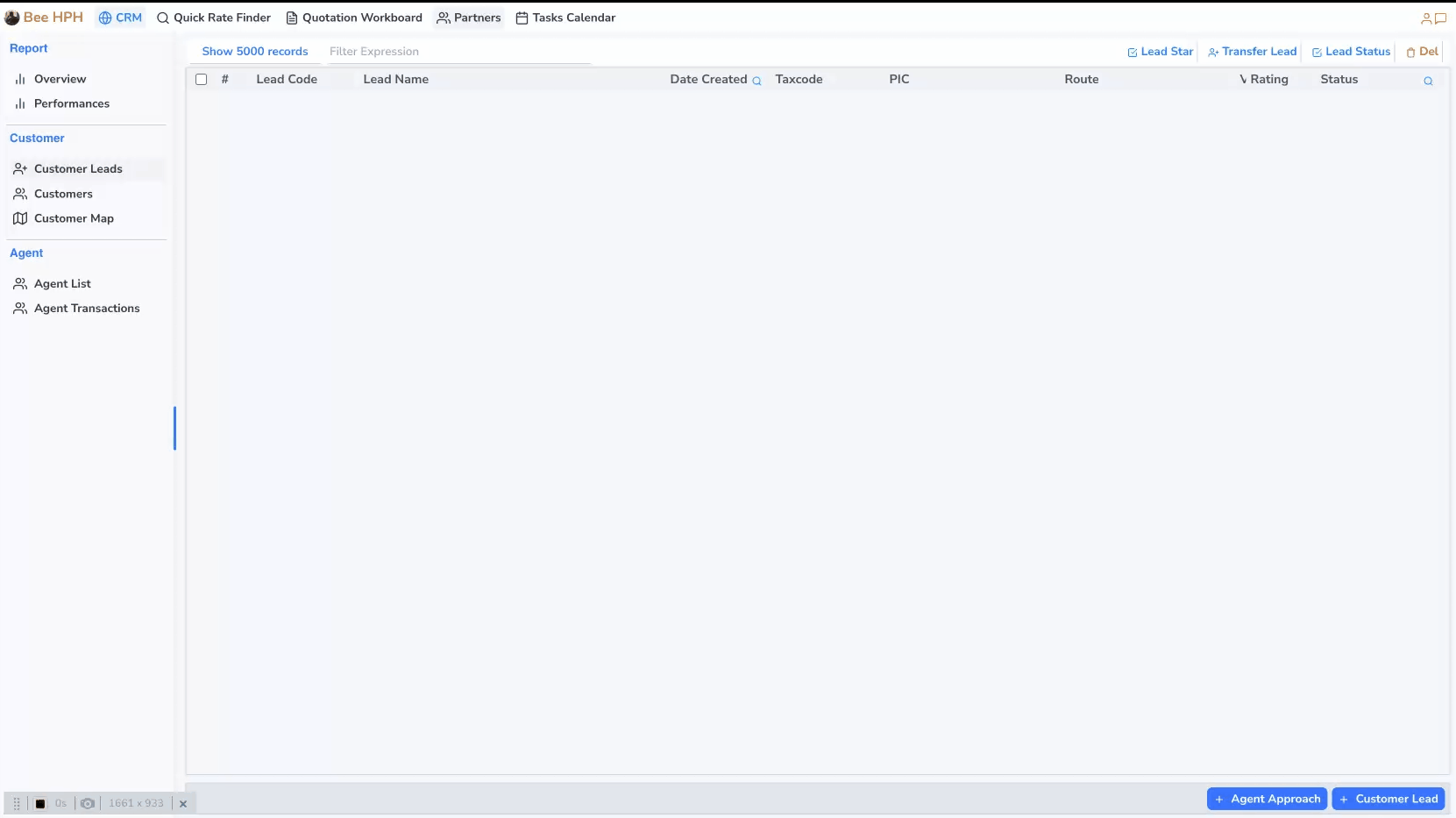This screenshot has height=818, width=1456.
Task: Click the Agent Approach button
Action: tap(1267, 799)
